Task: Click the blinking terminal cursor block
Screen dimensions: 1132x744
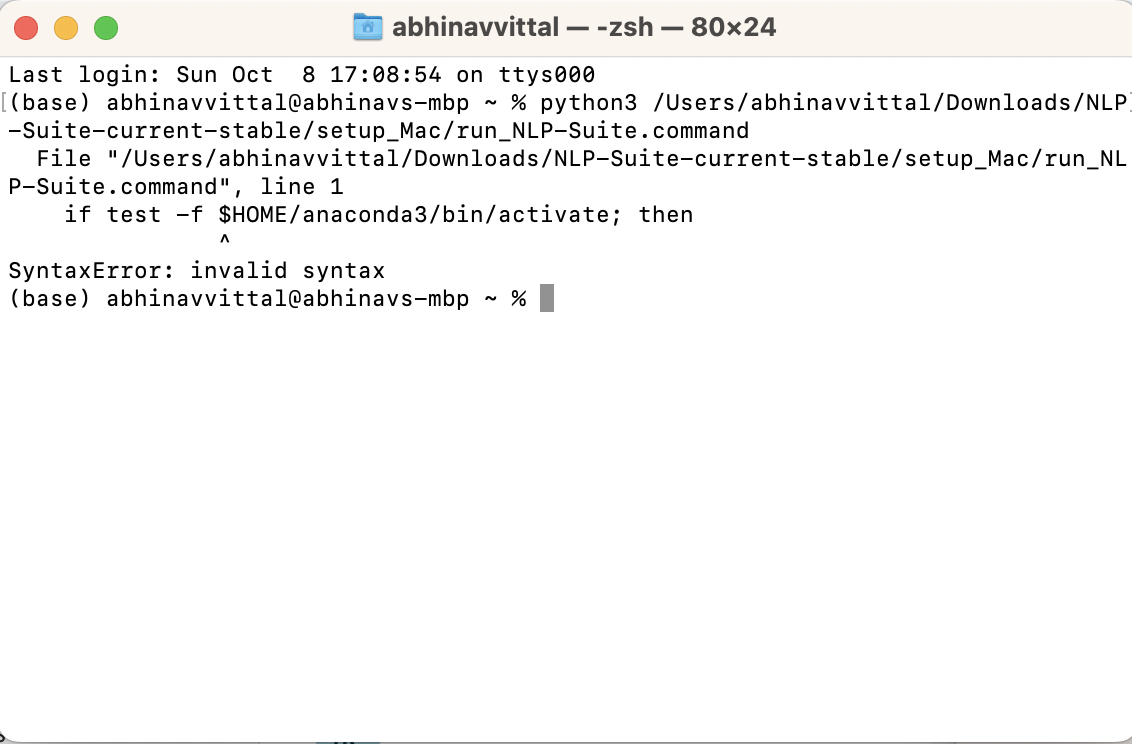Action: tap(546, 297)
